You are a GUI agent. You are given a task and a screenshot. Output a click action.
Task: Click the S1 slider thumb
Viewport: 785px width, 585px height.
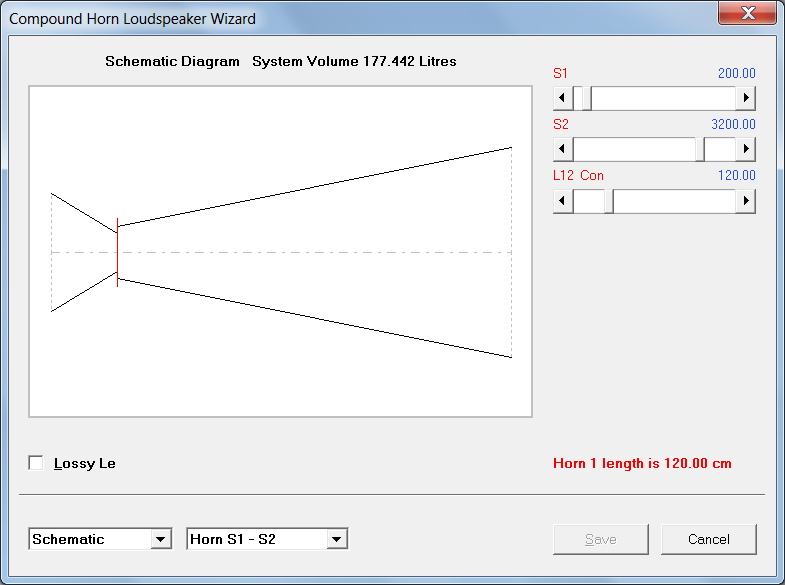[x=587, y=98]
